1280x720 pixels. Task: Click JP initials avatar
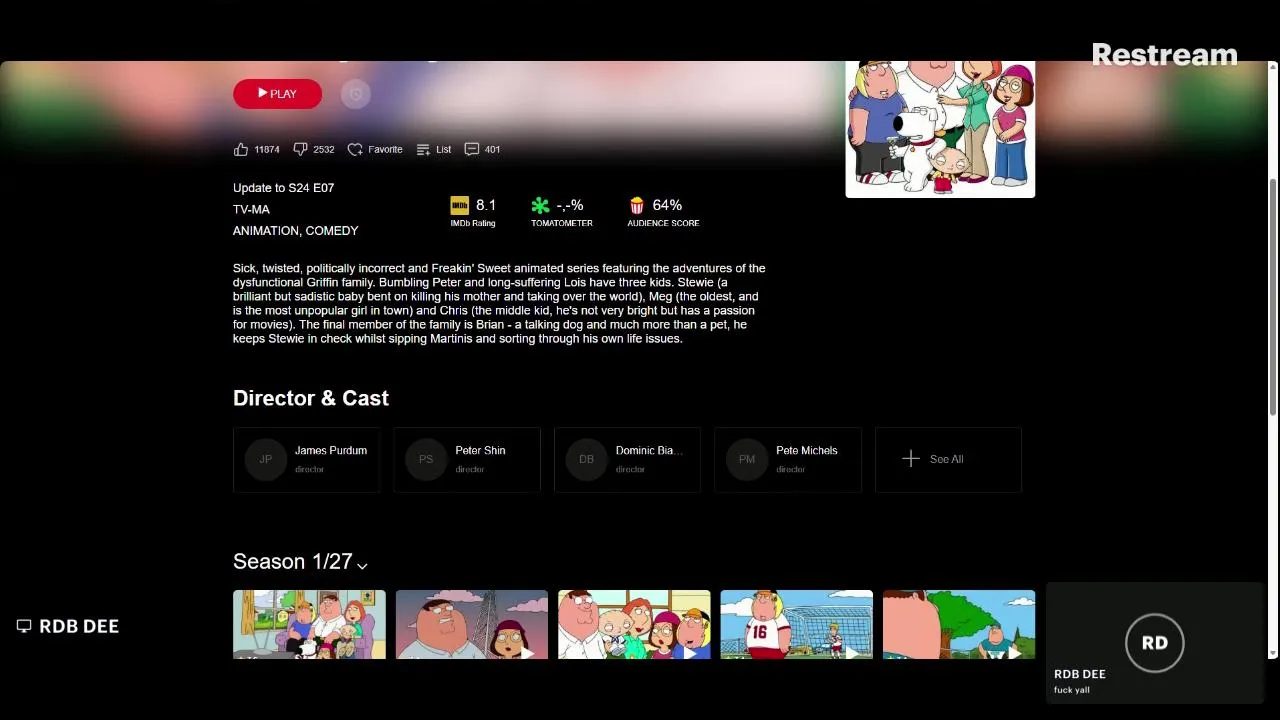coord(265,459)
